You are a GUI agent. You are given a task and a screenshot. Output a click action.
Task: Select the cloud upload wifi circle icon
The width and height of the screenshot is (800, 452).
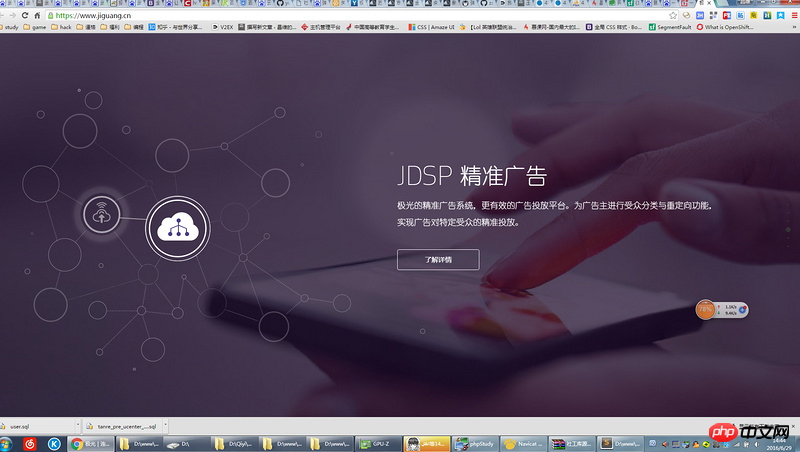coord(102,215)
